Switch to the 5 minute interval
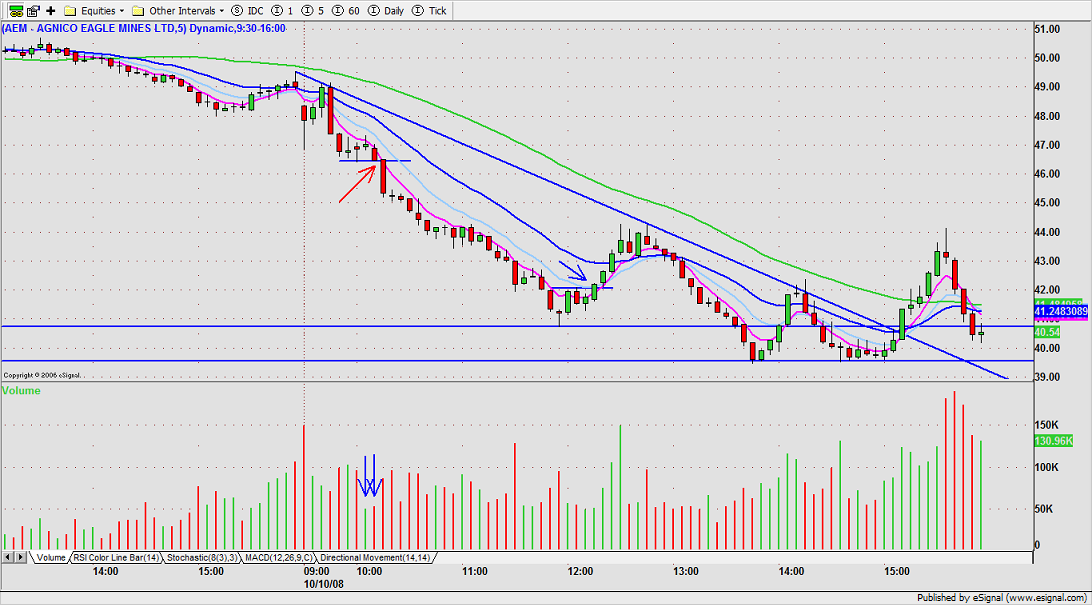Viewport: 1092px width, 605px height. 313,10
